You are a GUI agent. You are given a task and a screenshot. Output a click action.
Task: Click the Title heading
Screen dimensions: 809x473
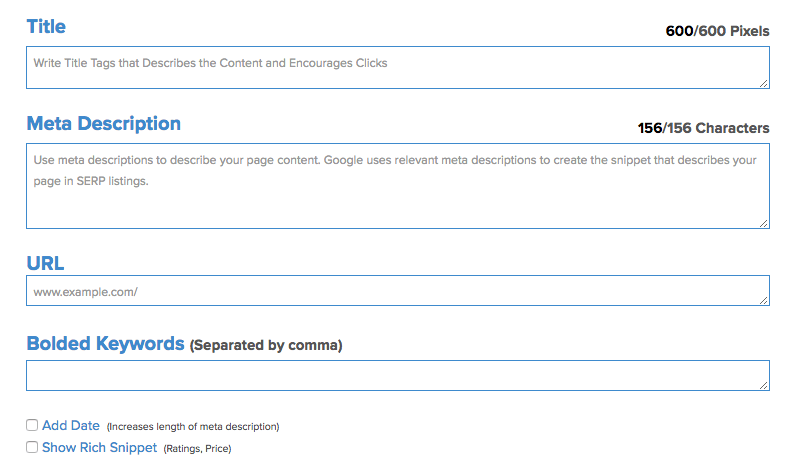pyautogui.click(x=46, y=27)
